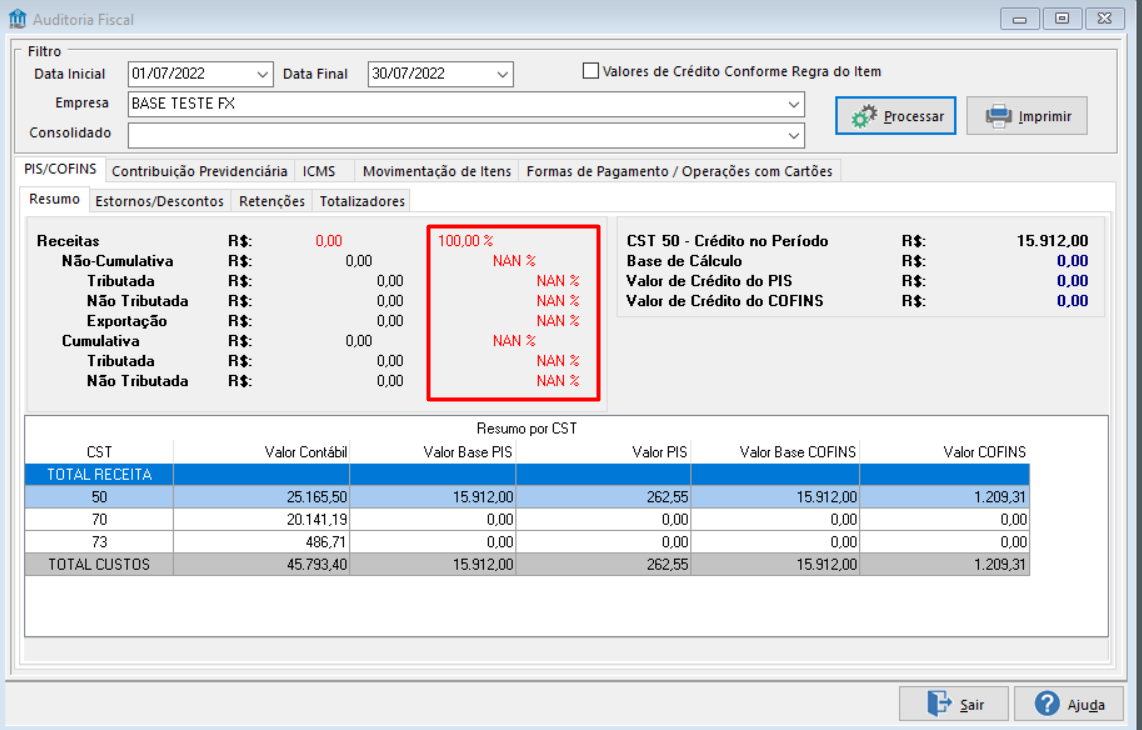Maximize the Auditoria Fiscal window
This screenshot has height=730, width=1142.
(x=1062, y=19)
